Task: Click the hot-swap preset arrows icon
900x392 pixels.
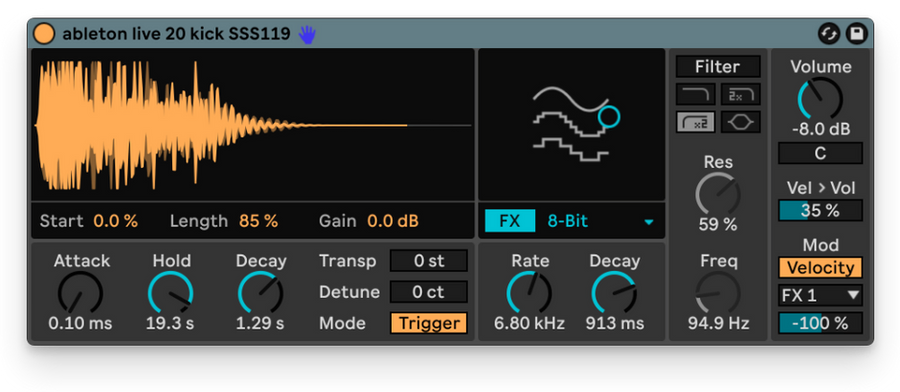Action: click(828, 34)
